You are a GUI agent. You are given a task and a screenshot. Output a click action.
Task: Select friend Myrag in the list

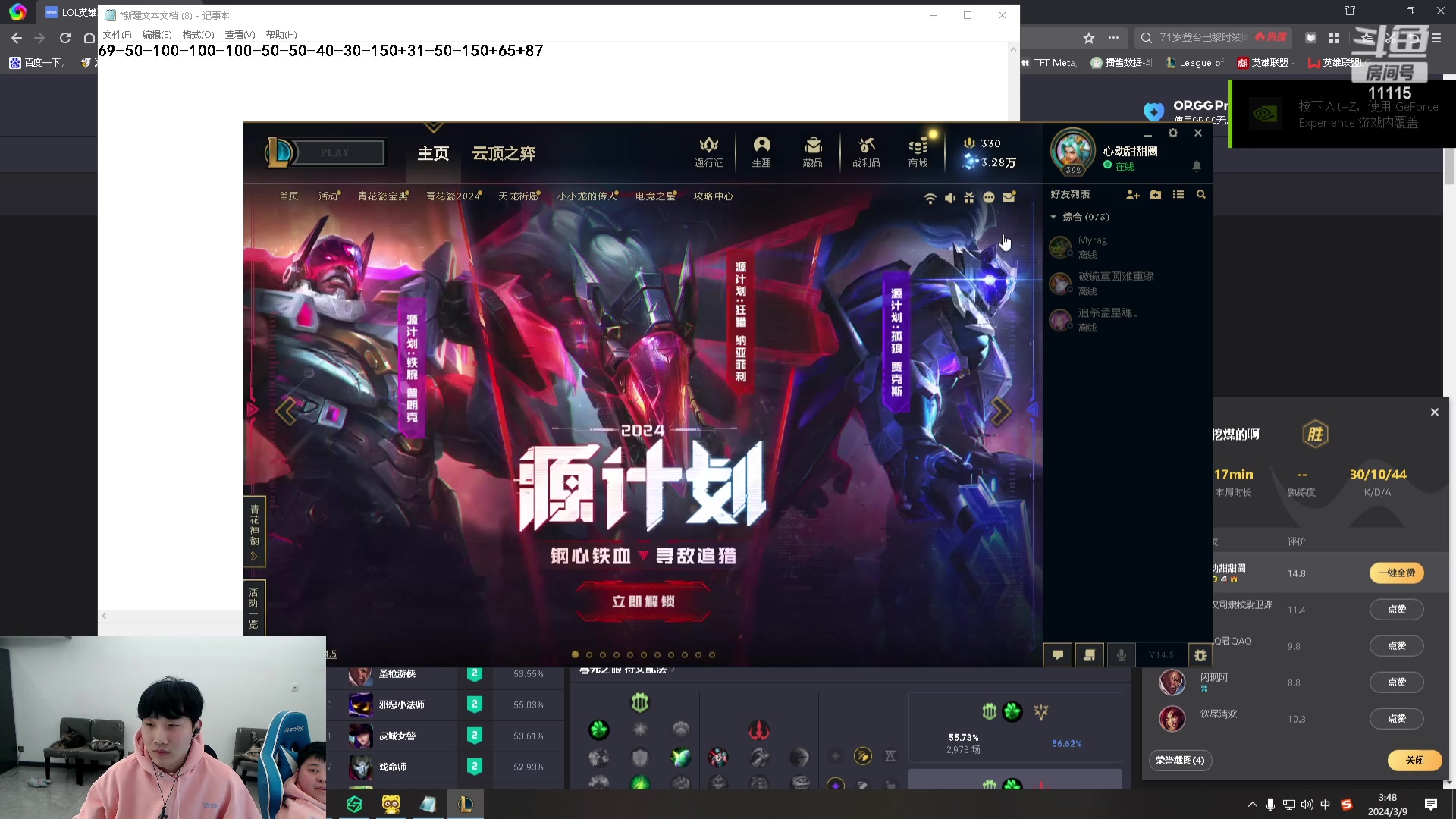pyautogui.click(x=1126, y=247)
